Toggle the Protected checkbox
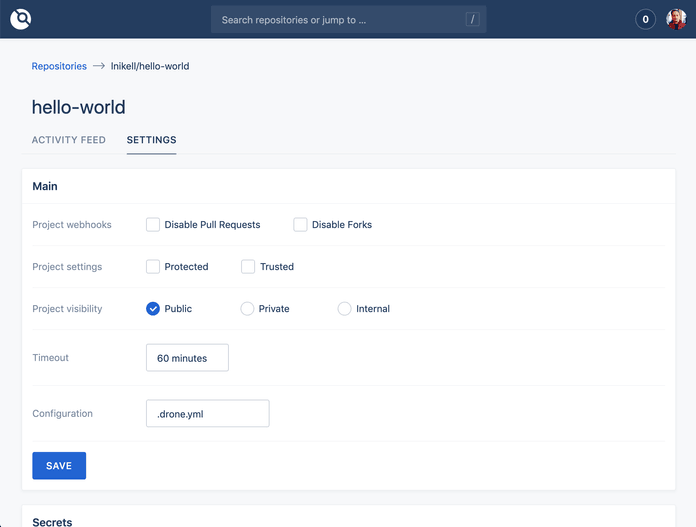 point(153,267)
